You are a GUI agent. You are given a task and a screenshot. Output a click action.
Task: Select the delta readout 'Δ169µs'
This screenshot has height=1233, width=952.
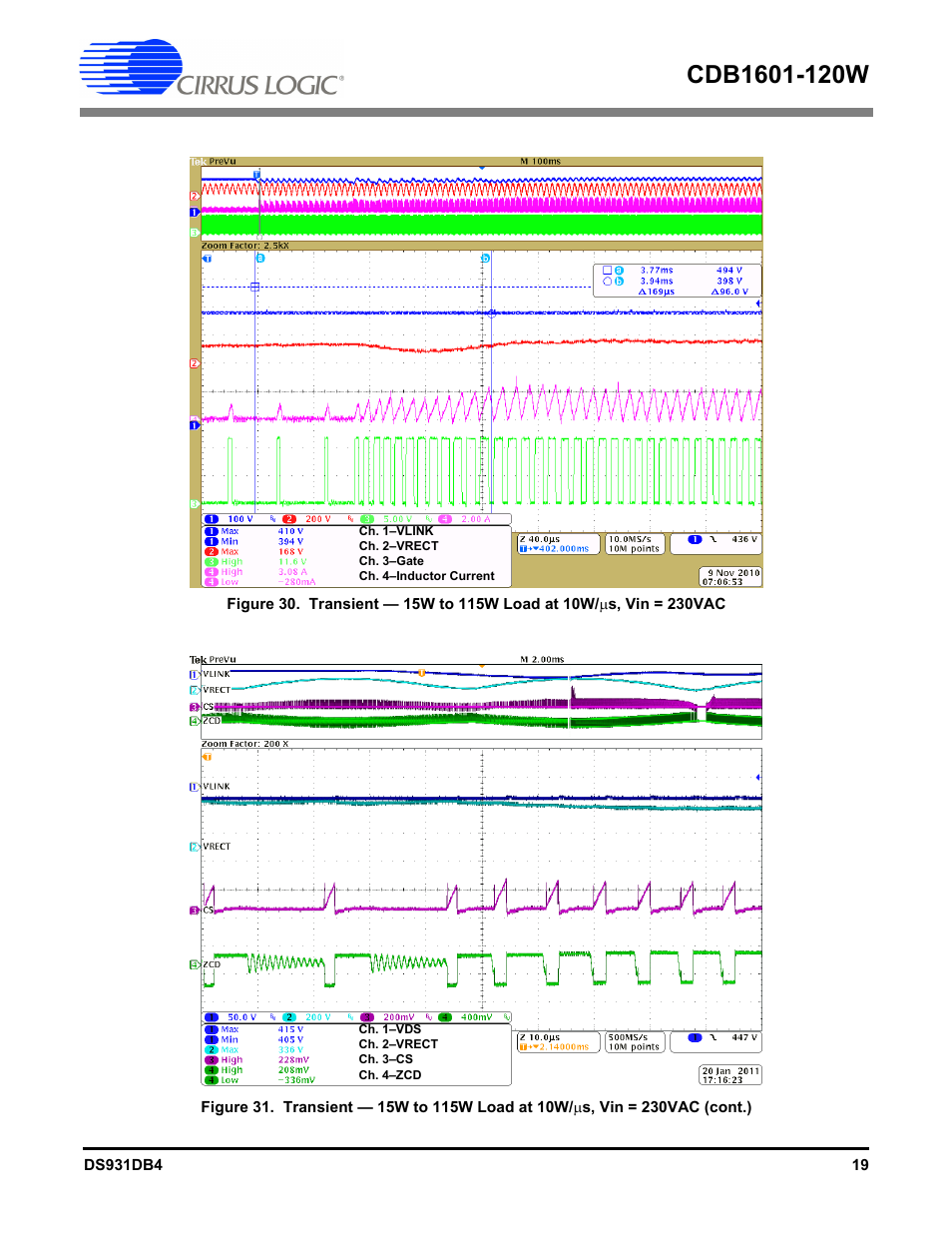[657, 293]
